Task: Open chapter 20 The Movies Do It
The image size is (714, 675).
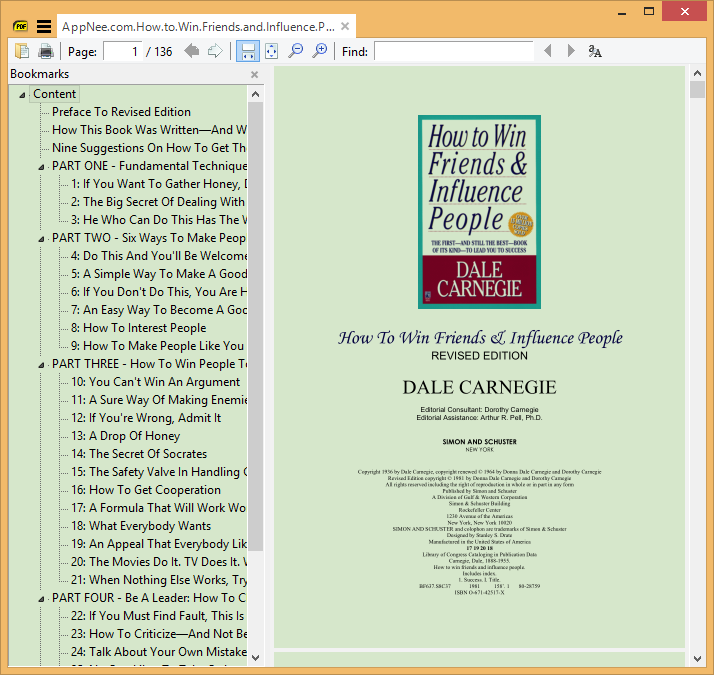Action: (158, 562)
